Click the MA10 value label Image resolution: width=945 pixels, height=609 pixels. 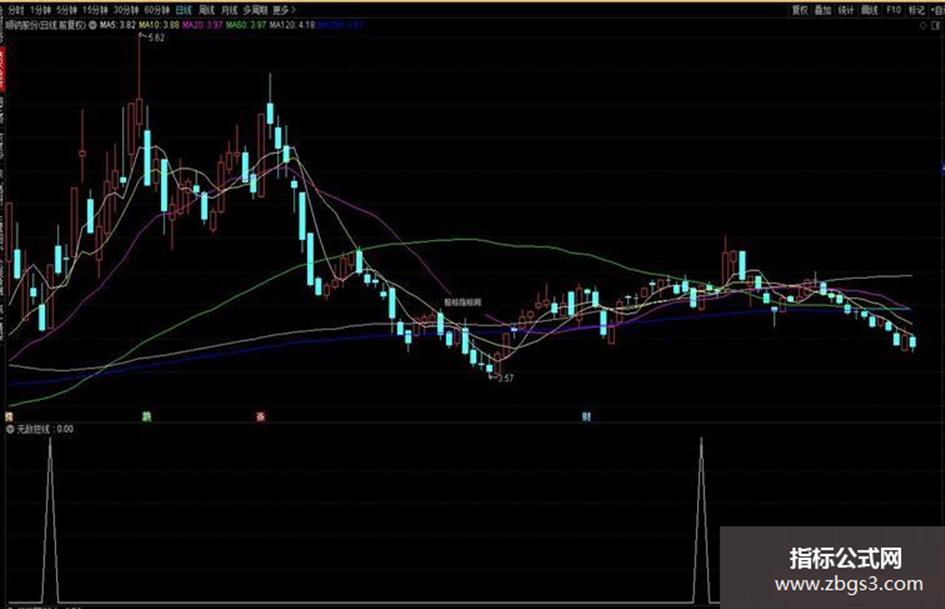click(159, 25)
